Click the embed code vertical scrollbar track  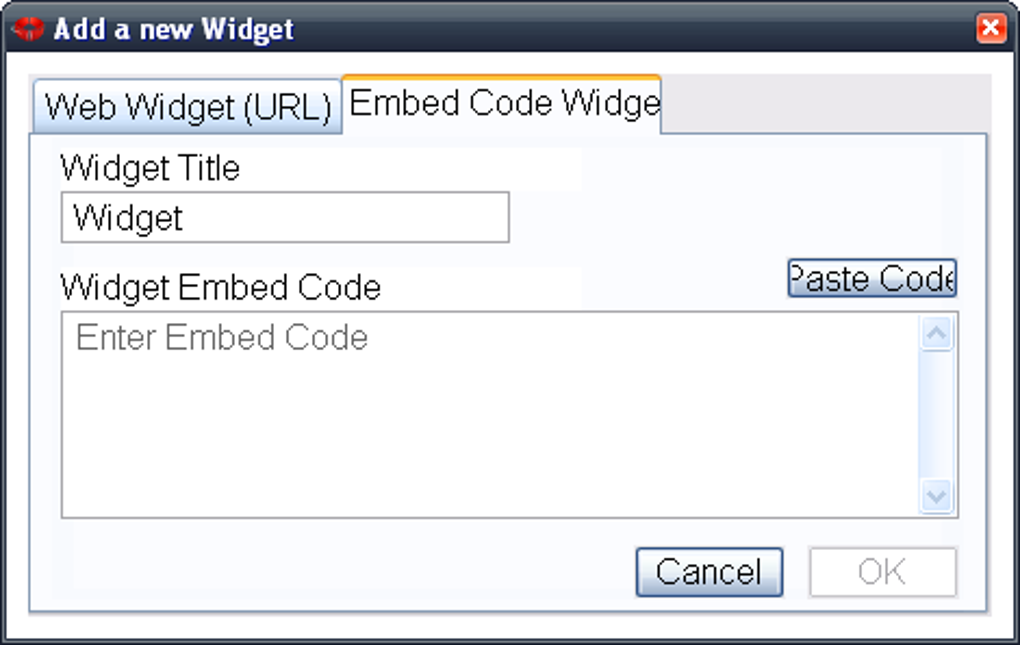pyautogui.click(x=936, y=415)
